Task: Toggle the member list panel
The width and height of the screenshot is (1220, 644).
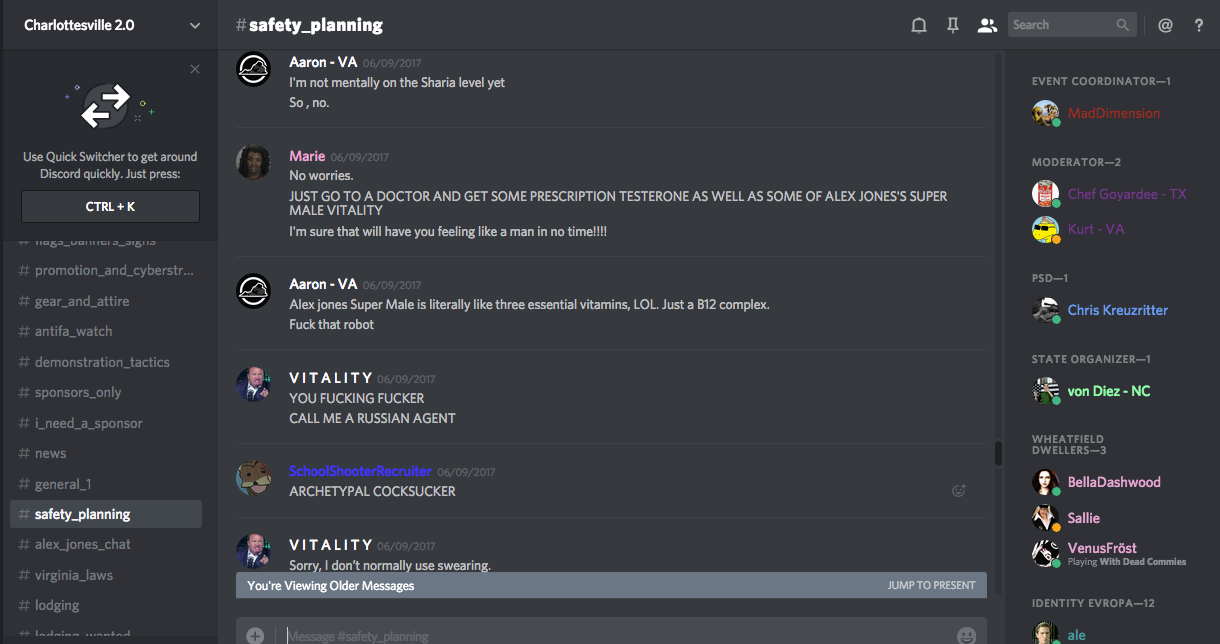Action: (987, 26)
